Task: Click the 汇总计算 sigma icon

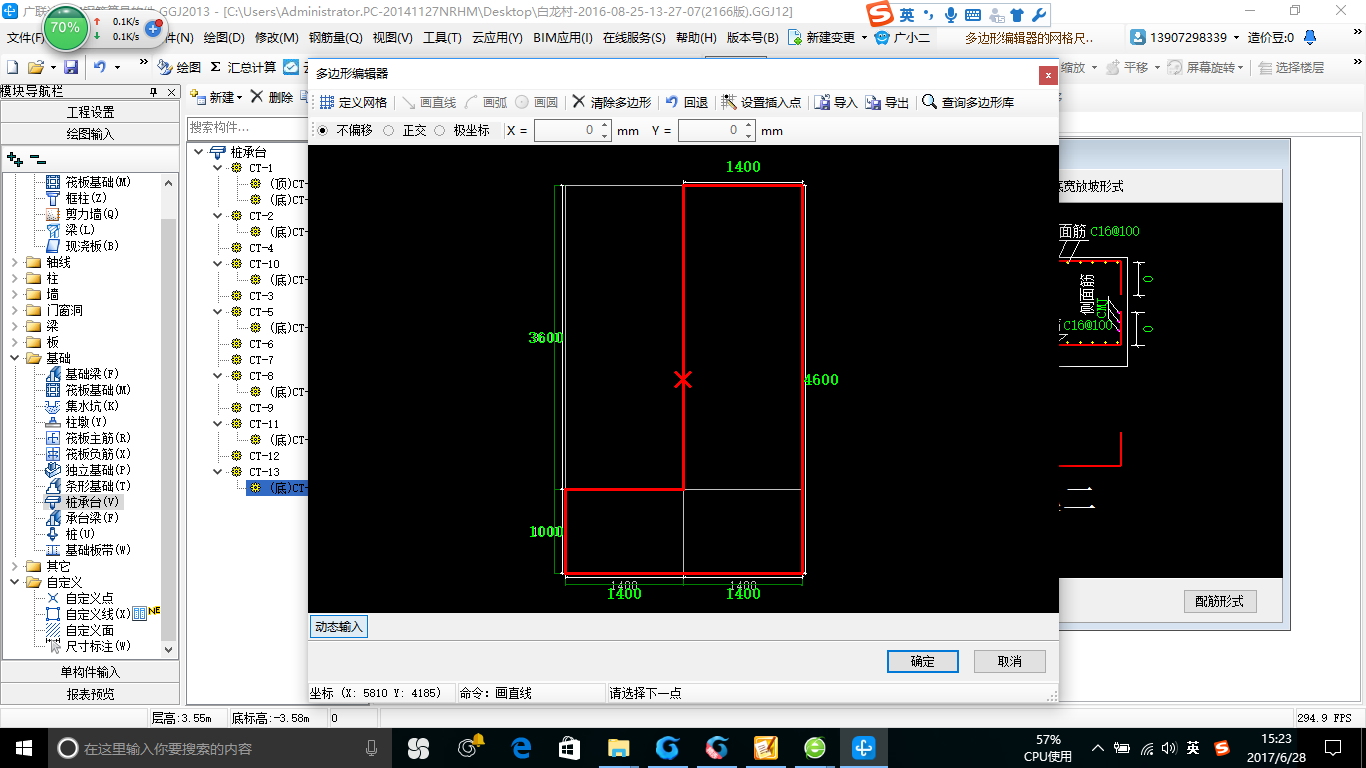Action: click(x=216, y=67)
